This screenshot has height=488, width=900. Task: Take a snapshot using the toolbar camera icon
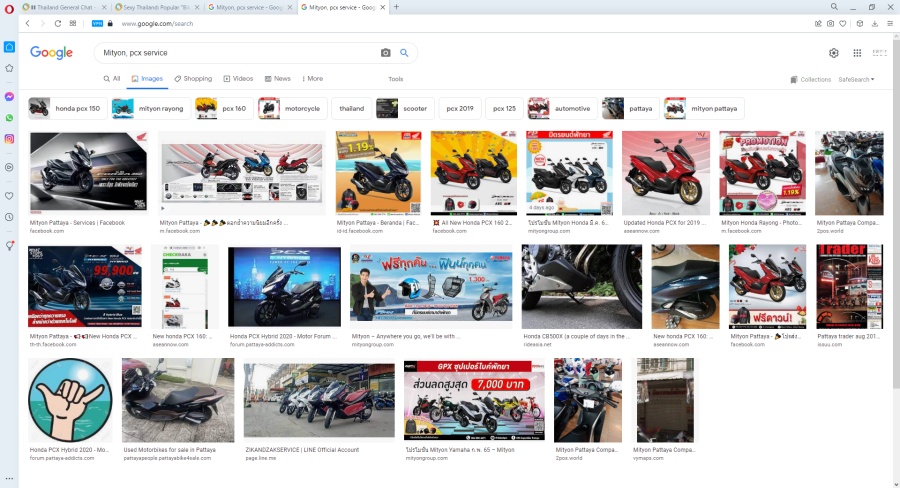coord(830,23)
